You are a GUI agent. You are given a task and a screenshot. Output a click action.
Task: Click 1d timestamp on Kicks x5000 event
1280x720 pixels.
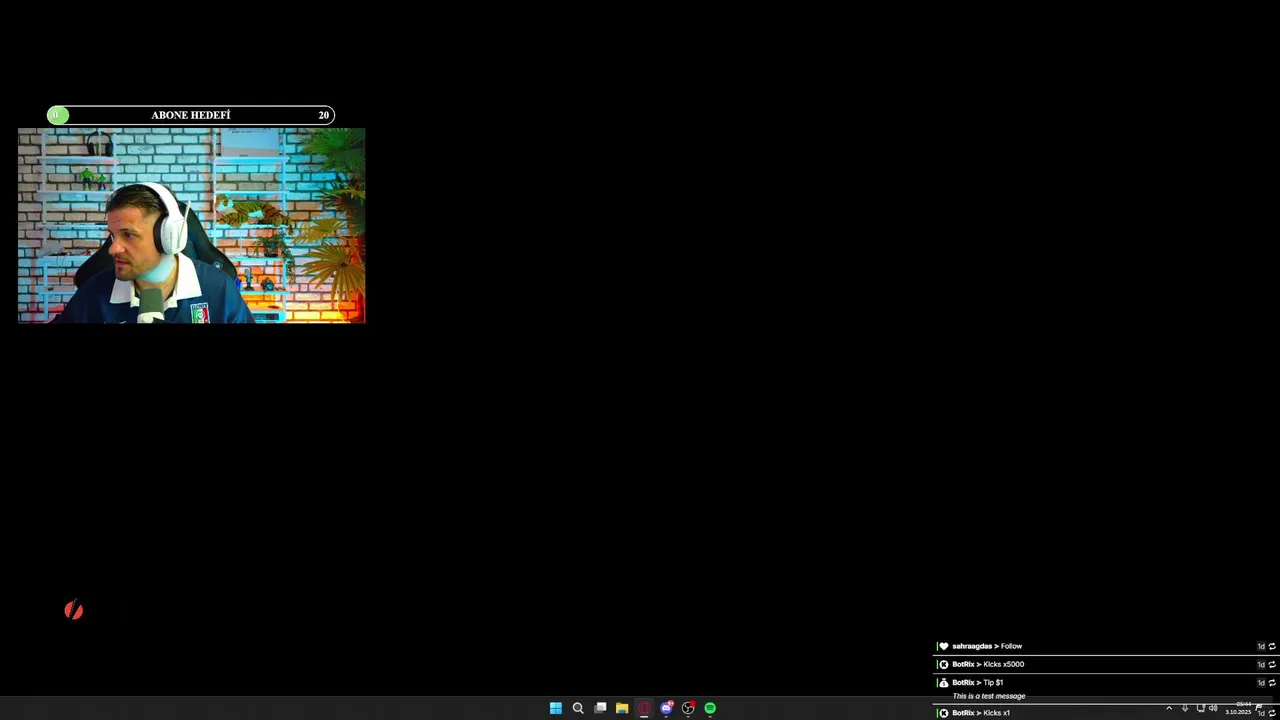point(1261,665)
